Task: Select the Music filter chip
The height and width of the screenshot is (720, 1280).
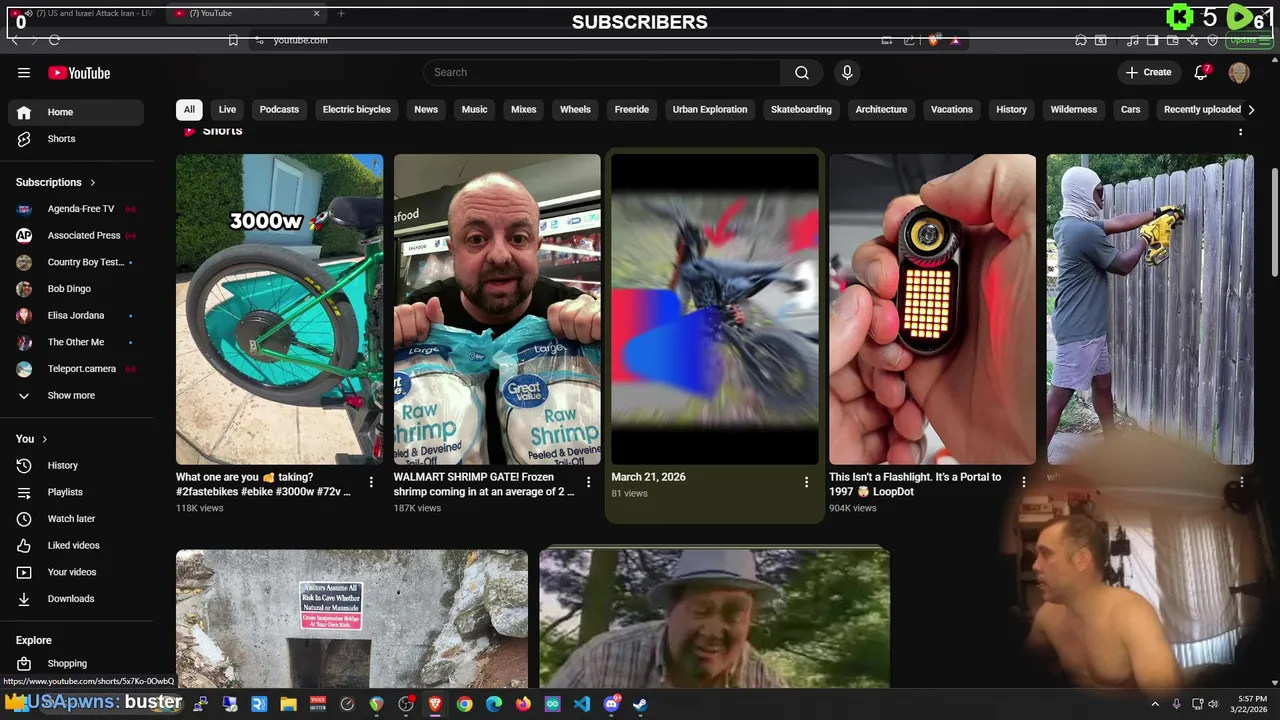Action: point(475,110)
